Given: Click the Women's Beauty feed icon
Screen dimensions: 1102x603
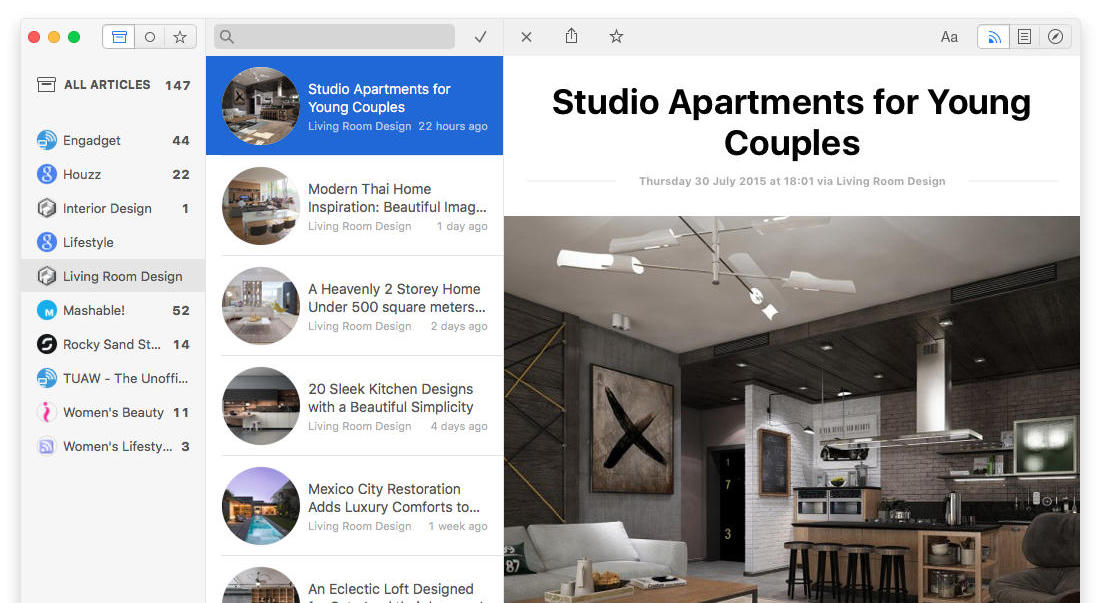Looking at the screenshot, I should (x=46, y=412).
